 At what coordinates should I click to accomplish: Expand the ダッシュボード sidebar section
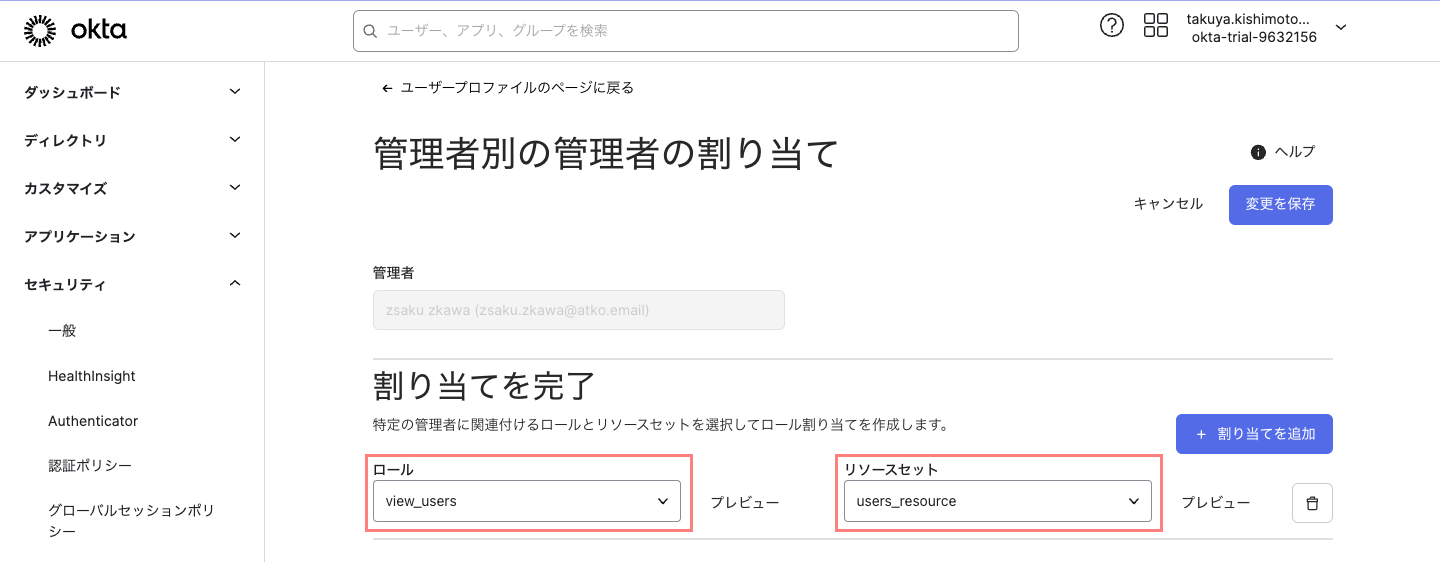(235, 92)
